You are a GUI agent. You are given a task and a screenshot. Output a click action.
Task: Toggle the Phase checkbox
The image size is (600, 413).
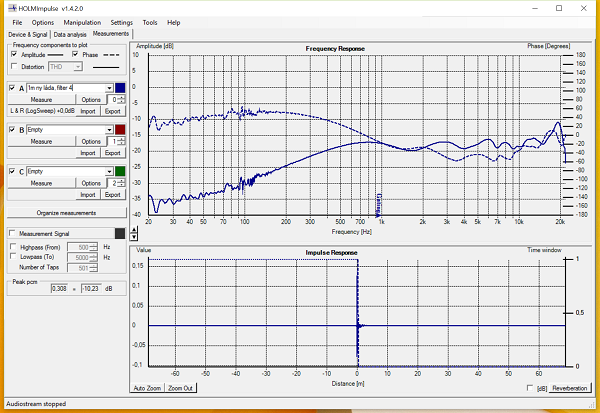point(75,54)
